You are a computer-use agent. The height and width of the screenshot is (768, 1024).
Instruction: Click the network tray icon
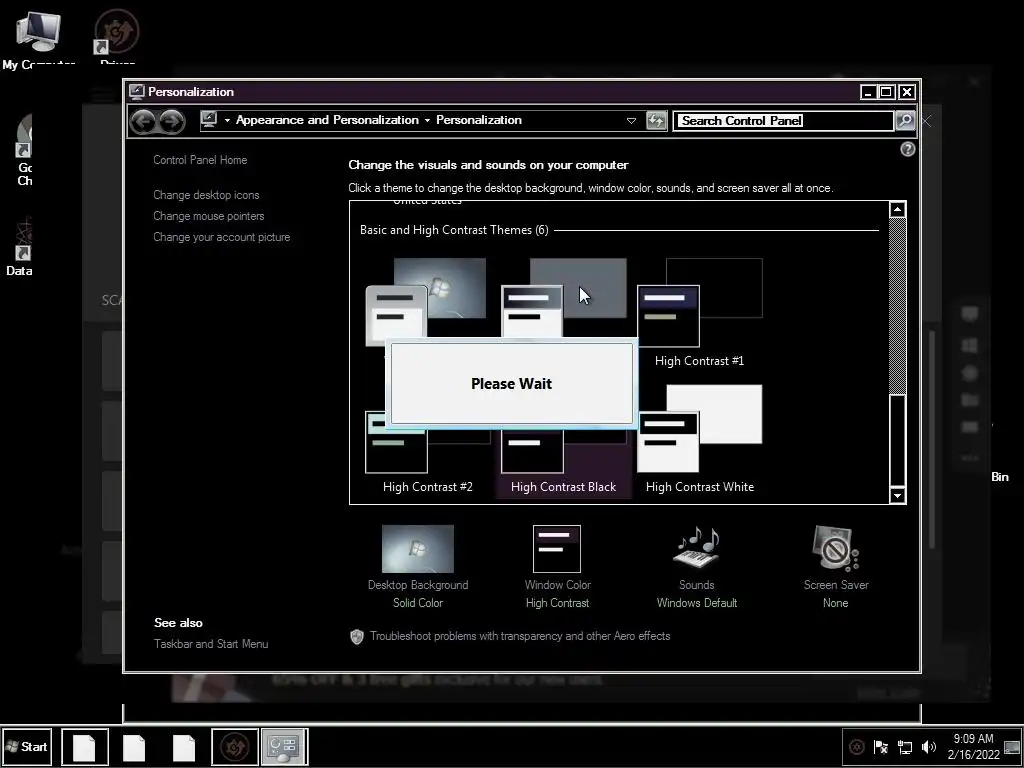[x=905, y=746]
